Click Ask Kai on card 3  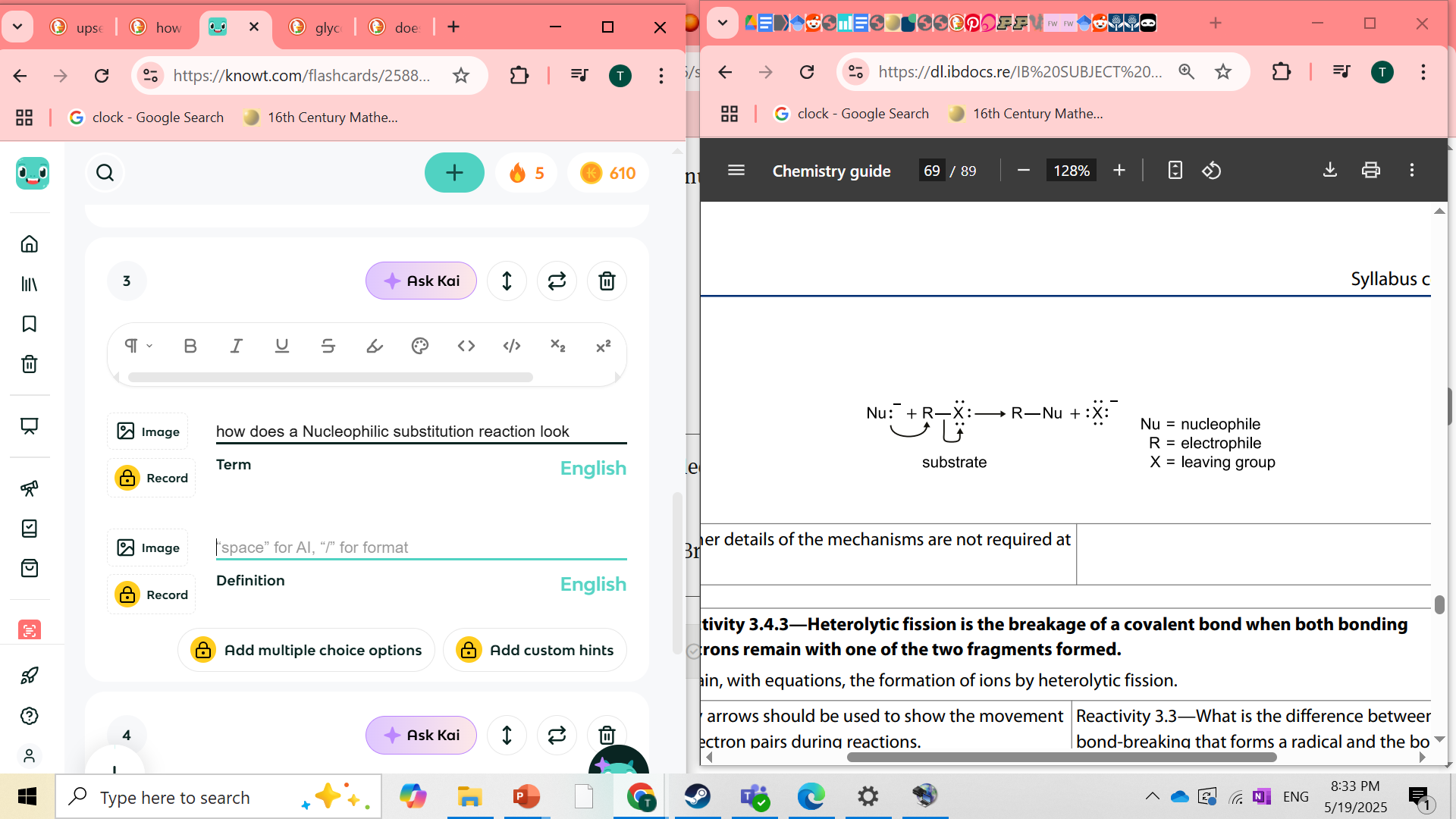421,281
